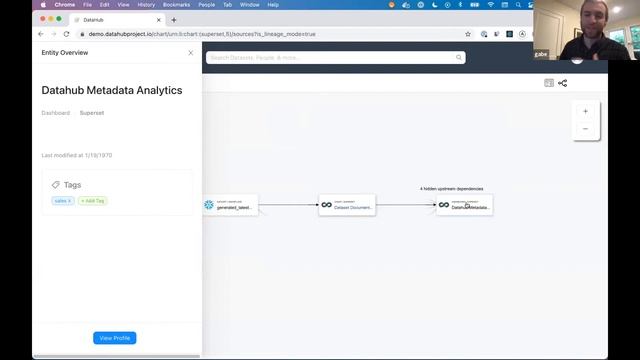Open the People menu
Image resolution: width=640 pixels, height=360 pixels.
coord(207,5)
